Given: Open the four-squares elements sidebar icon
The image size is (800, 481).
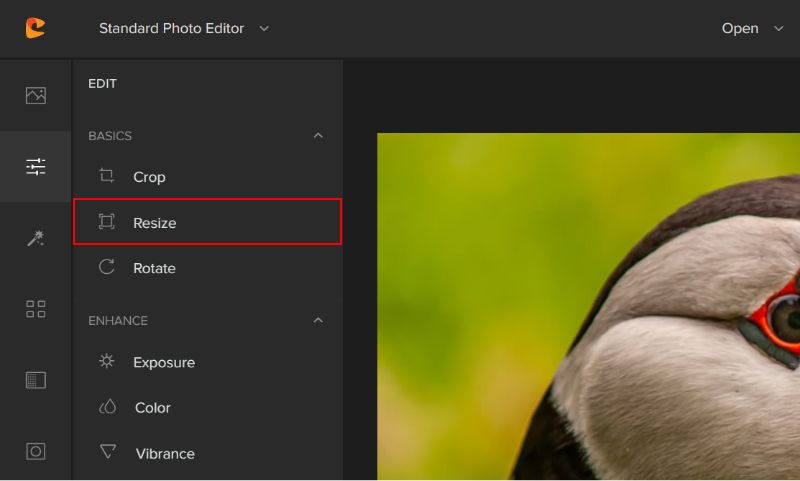Looking at the screenshot, I should click(x=36, y=309).
